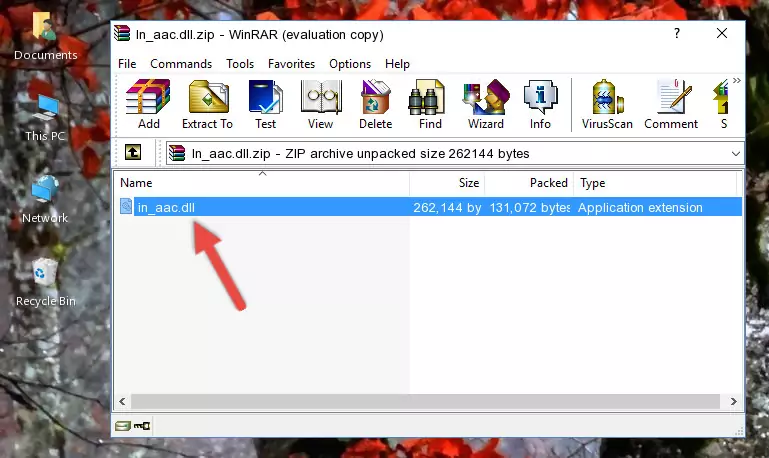Click the 262,144 size value
This screenshot has height=458, width=769.
point(447,207)
